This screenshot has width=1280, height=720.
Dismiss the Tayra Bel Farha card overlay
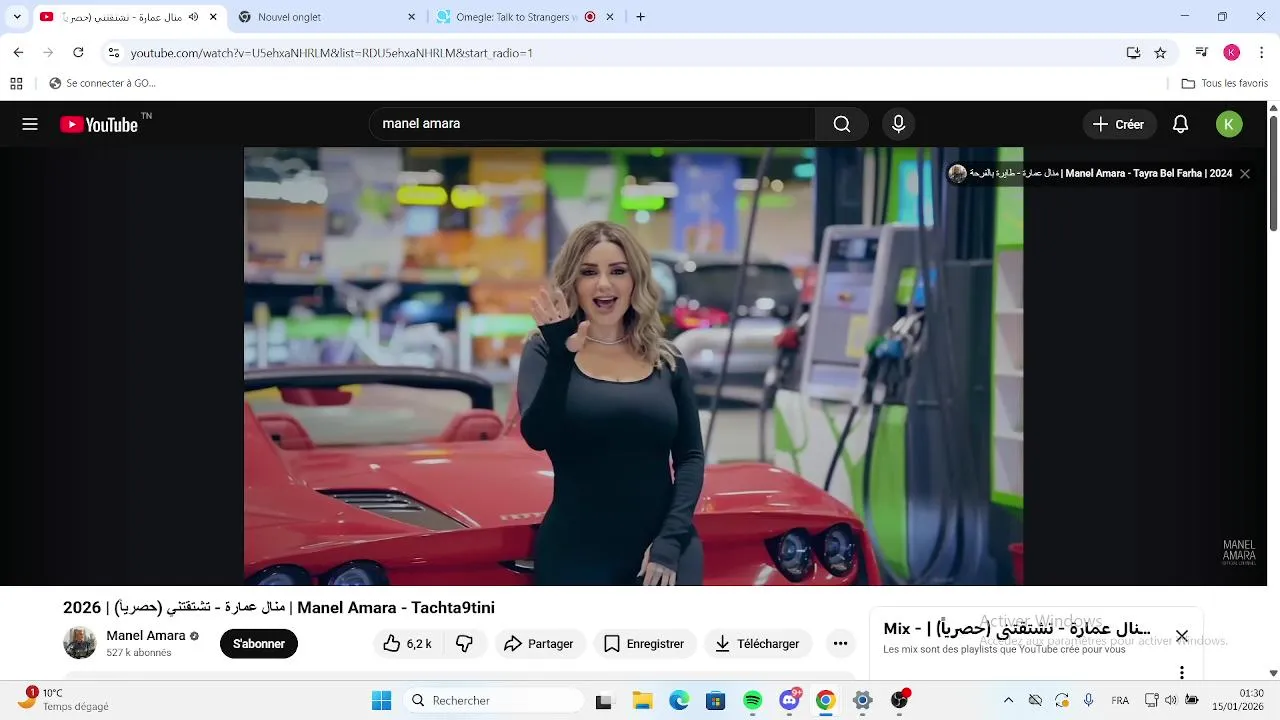tap(1245, 173)
